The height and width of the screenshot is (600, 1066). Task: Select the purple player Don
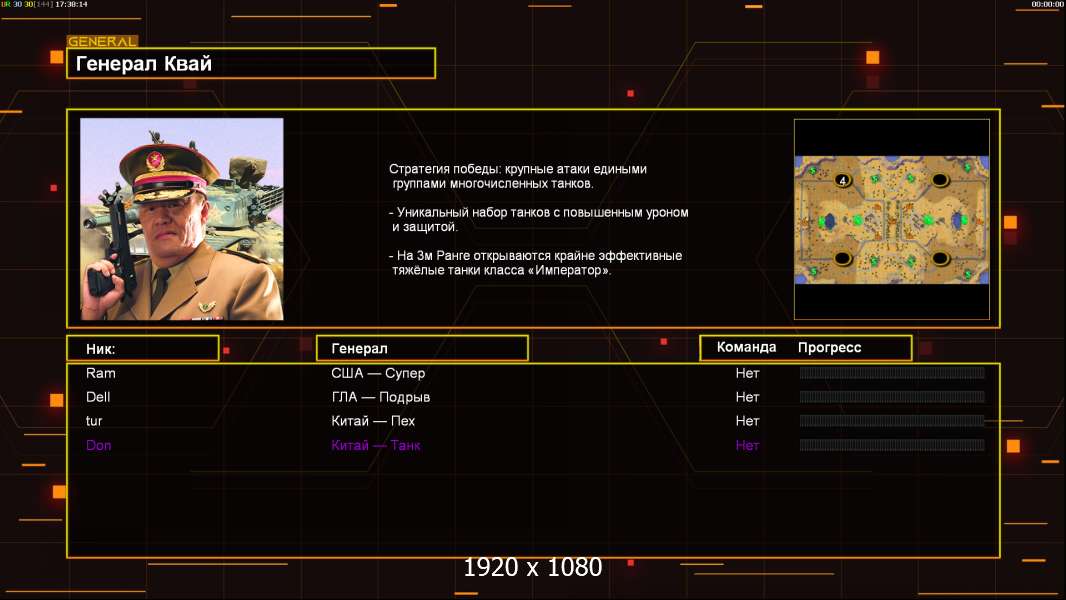click(98, 445)
